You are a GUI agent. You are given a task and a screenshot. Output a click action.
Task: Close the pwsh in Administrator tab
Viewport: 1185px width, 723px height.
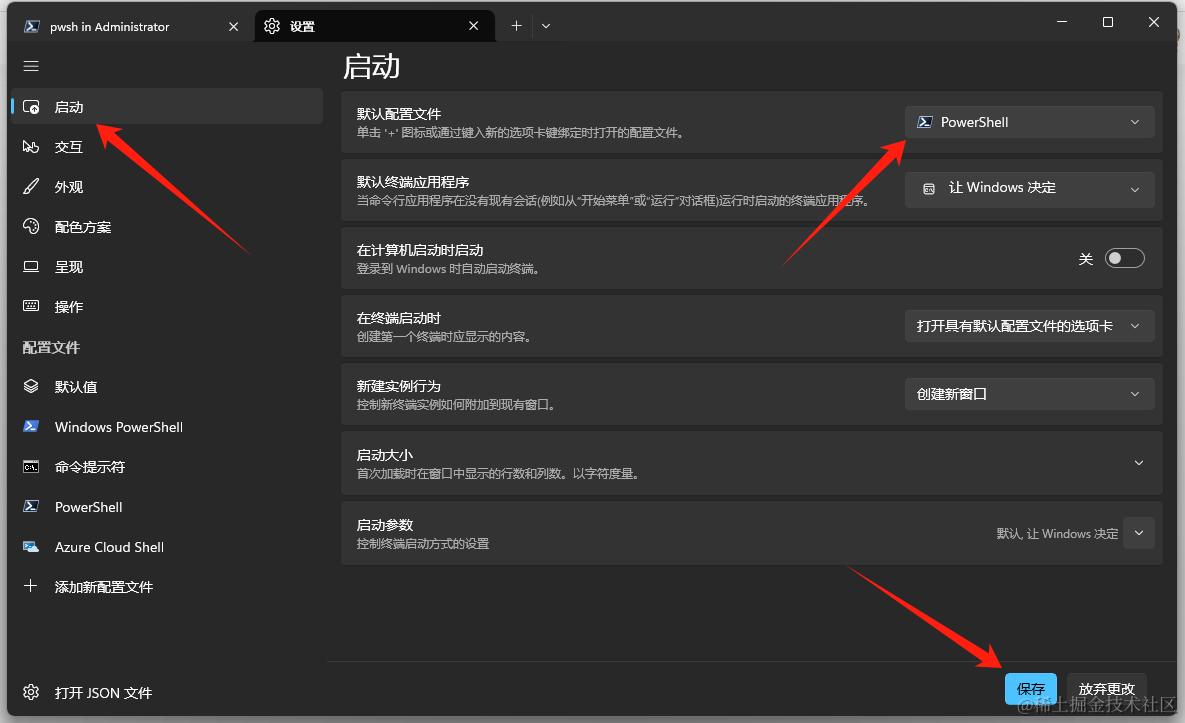coord(234,26)
